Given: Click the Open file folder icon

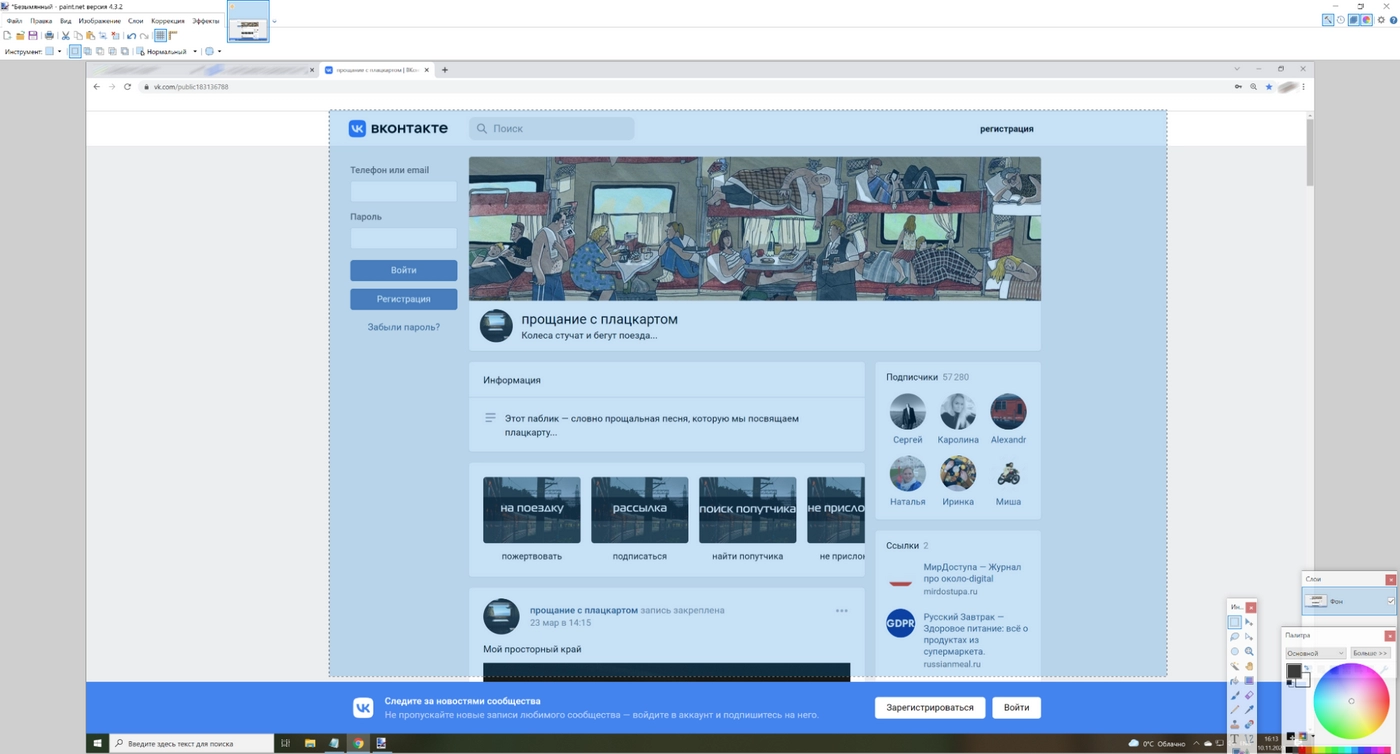Looking at the screenshot, I should [x=20, y=36].
